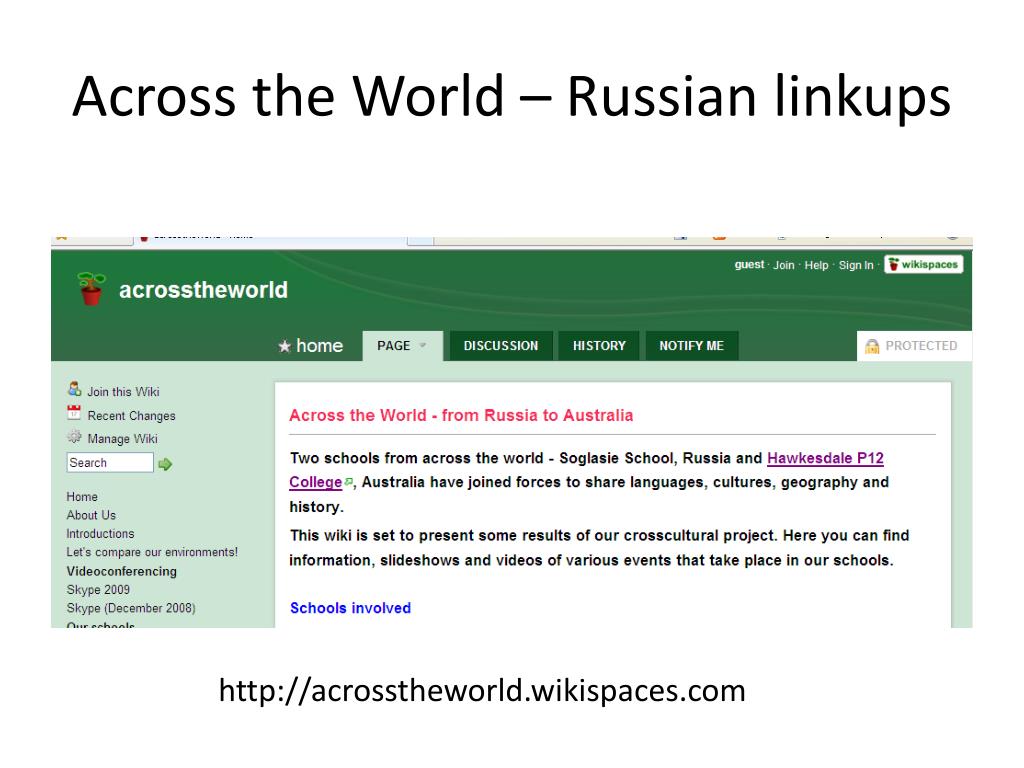
Task: Open the PAGE tab
Action: (x=402, y=345)
